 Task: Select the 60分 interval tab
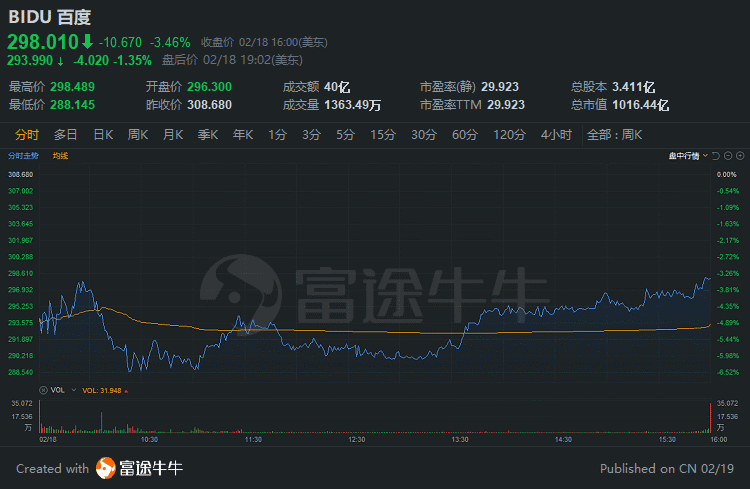464,135
